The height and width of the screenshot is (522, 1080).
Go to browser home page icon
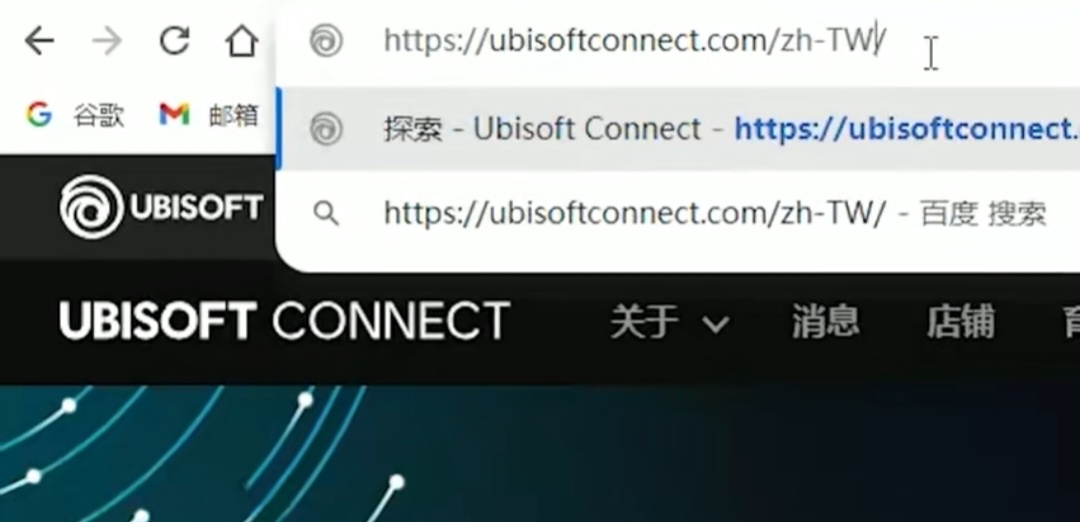tap(242, 41)
